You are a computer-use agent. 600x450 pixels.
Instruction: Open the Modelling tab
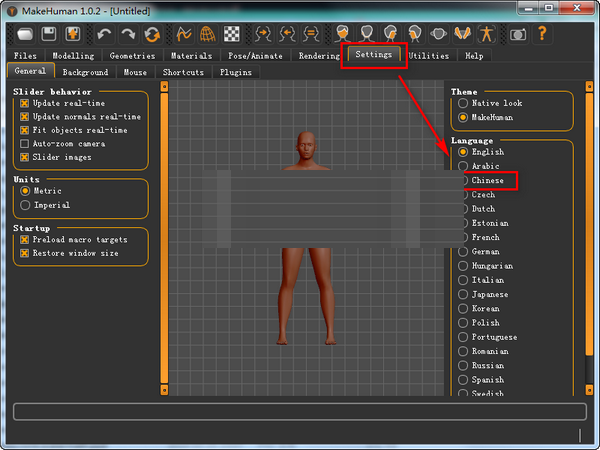[73, 56]
